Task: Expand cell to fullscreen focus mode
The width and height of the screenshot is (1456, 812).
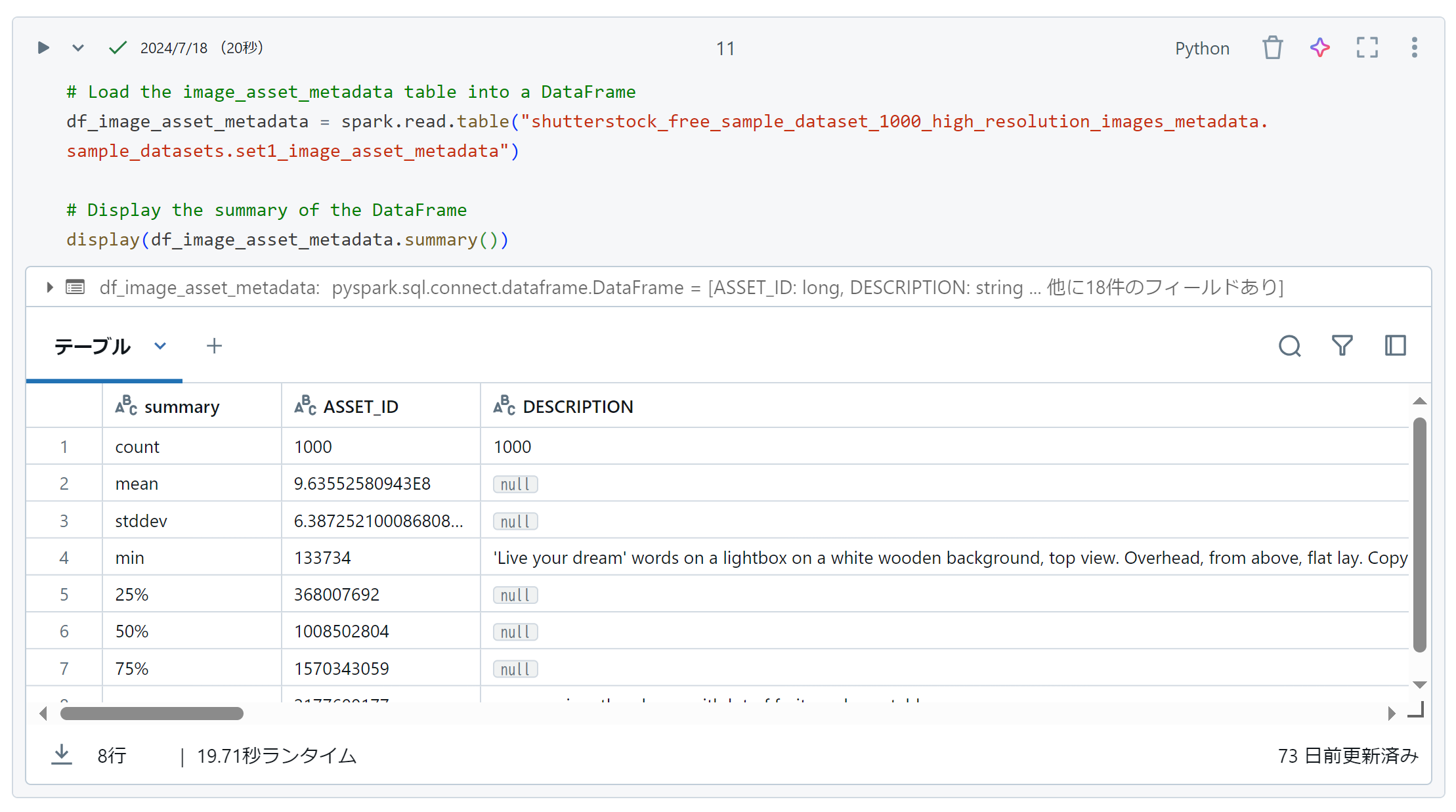Action: click(1367, 48)
